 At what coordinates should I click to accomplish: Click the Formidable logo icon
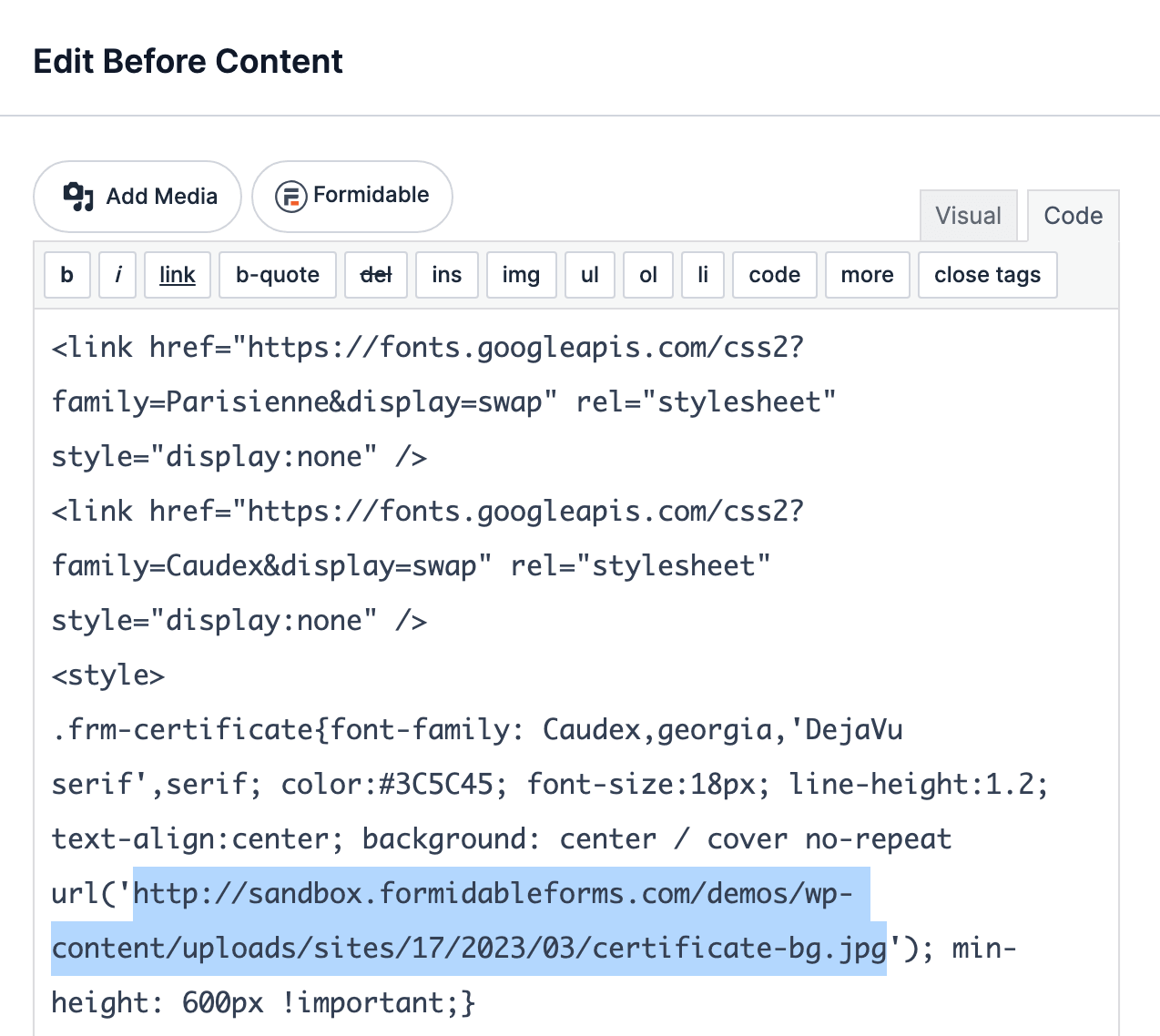(290, 196)
